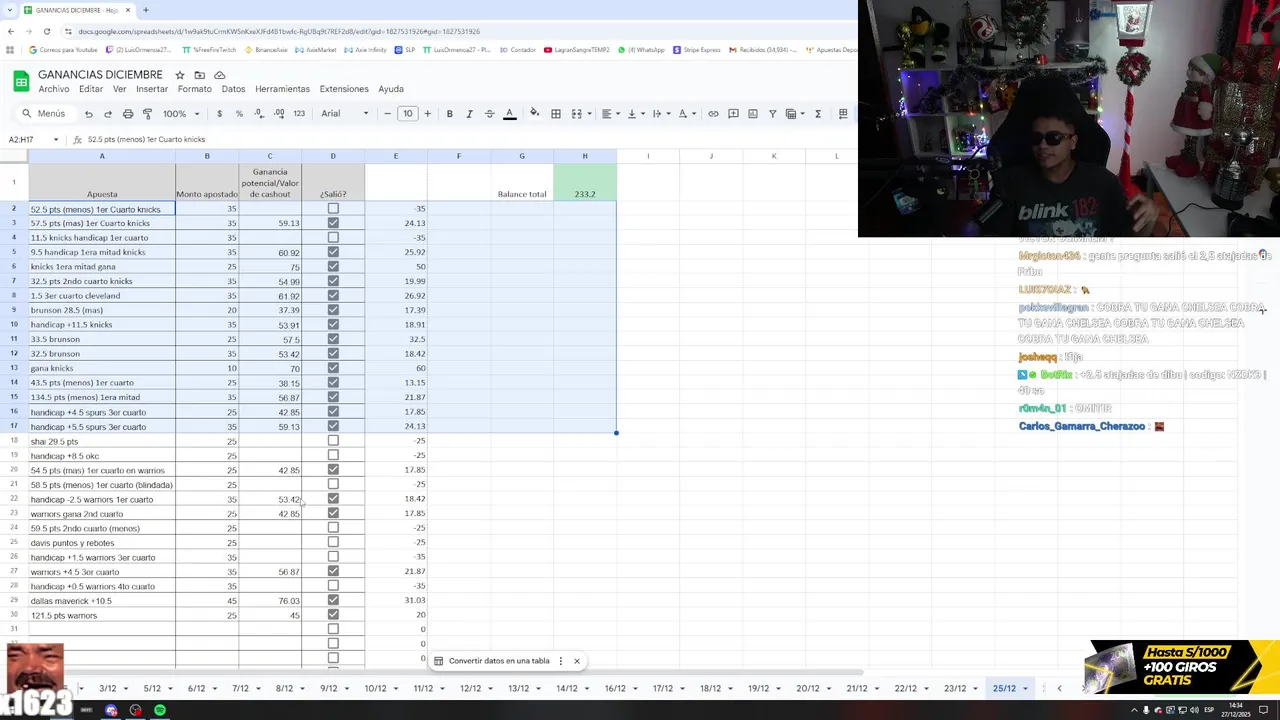Toggle checkbox for gana knicks row
The width and height of the screenshot is (1280, 720).
point(333,368)
